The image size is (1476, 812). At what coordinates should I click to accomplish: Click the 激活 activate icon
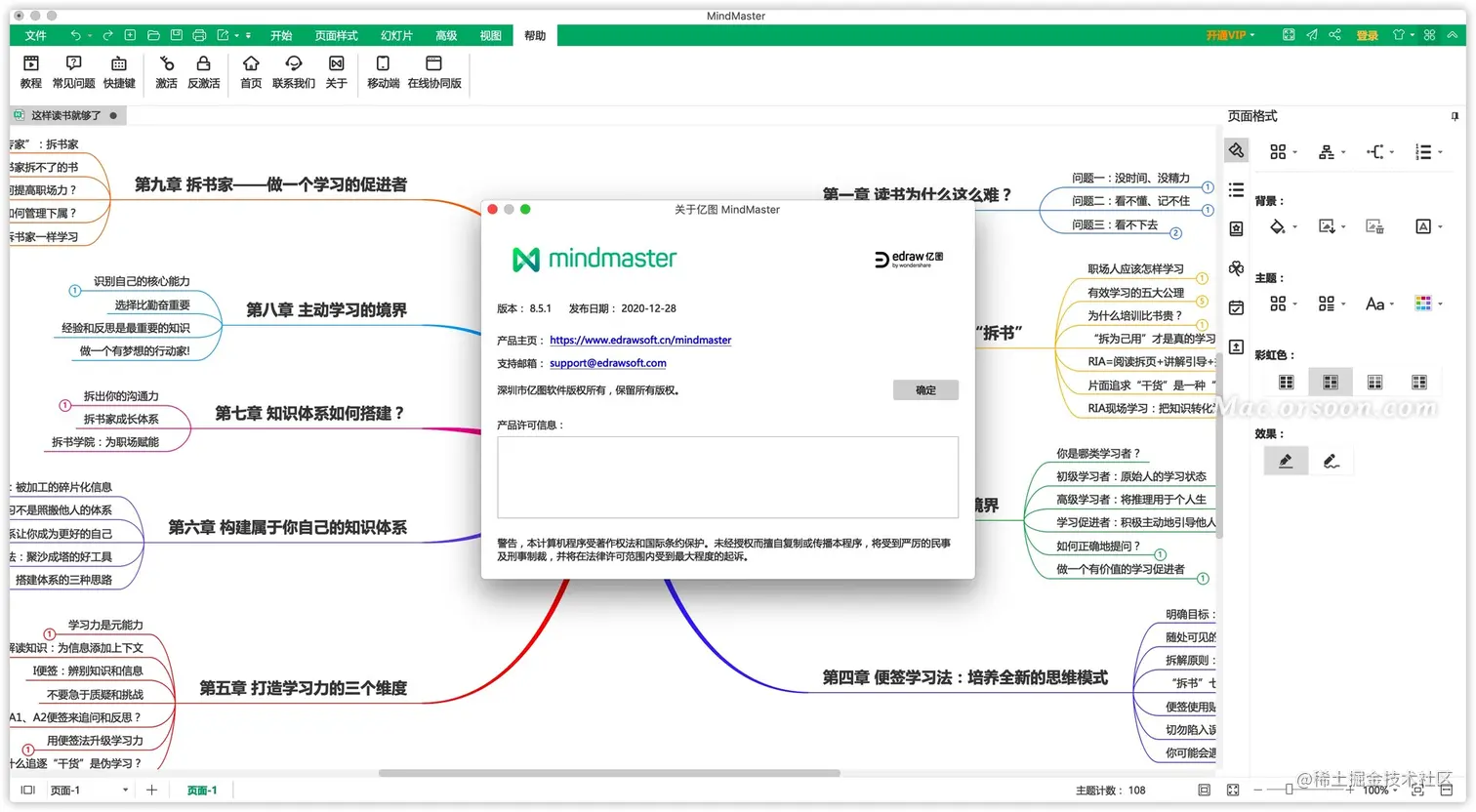pyautogui.click(x=167, y=72)
